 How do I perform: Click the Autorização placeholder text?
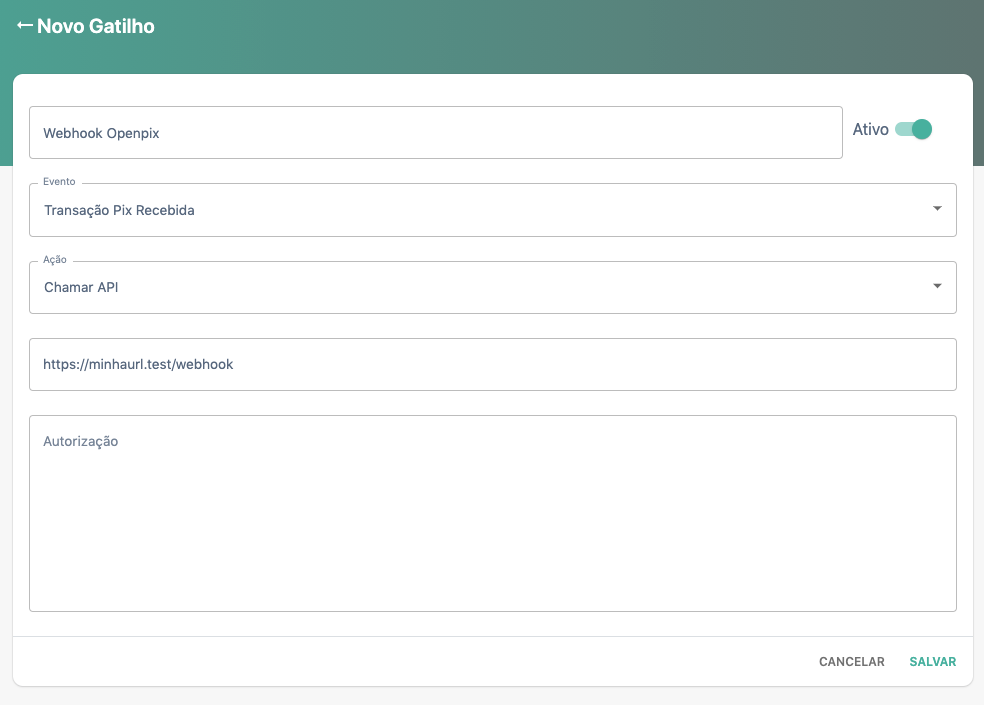[81, 441]
